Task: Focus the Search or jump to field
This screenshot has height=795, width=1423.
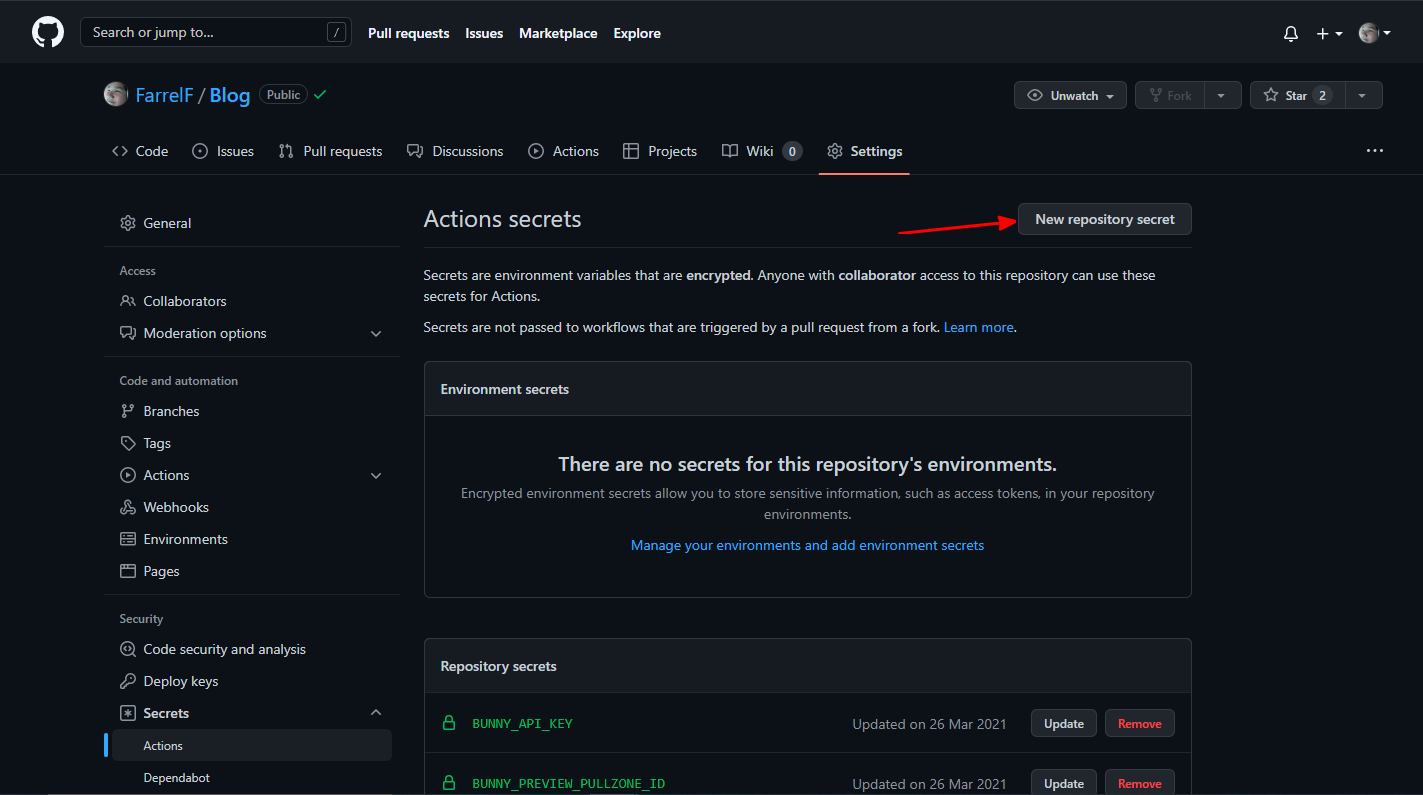Action: click(216, 32)
